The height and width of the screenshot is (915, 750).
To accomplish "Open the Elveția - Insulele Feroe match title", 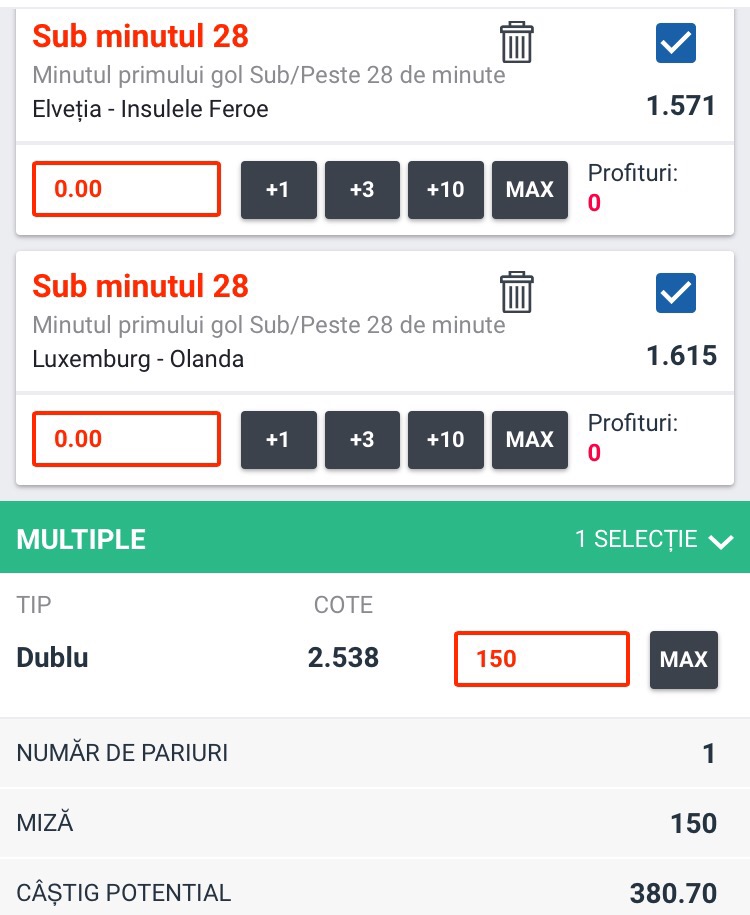I will 150,109.
